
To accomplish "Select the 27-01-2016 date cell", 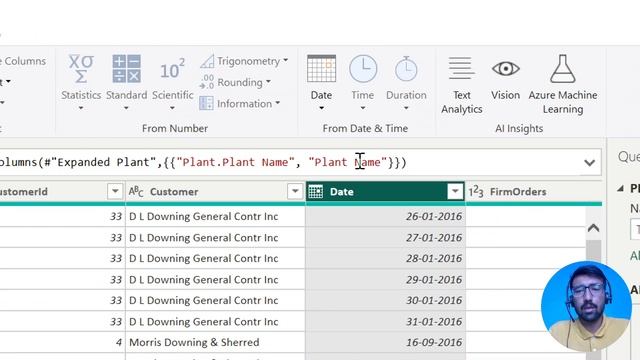I will pos(385,238).
